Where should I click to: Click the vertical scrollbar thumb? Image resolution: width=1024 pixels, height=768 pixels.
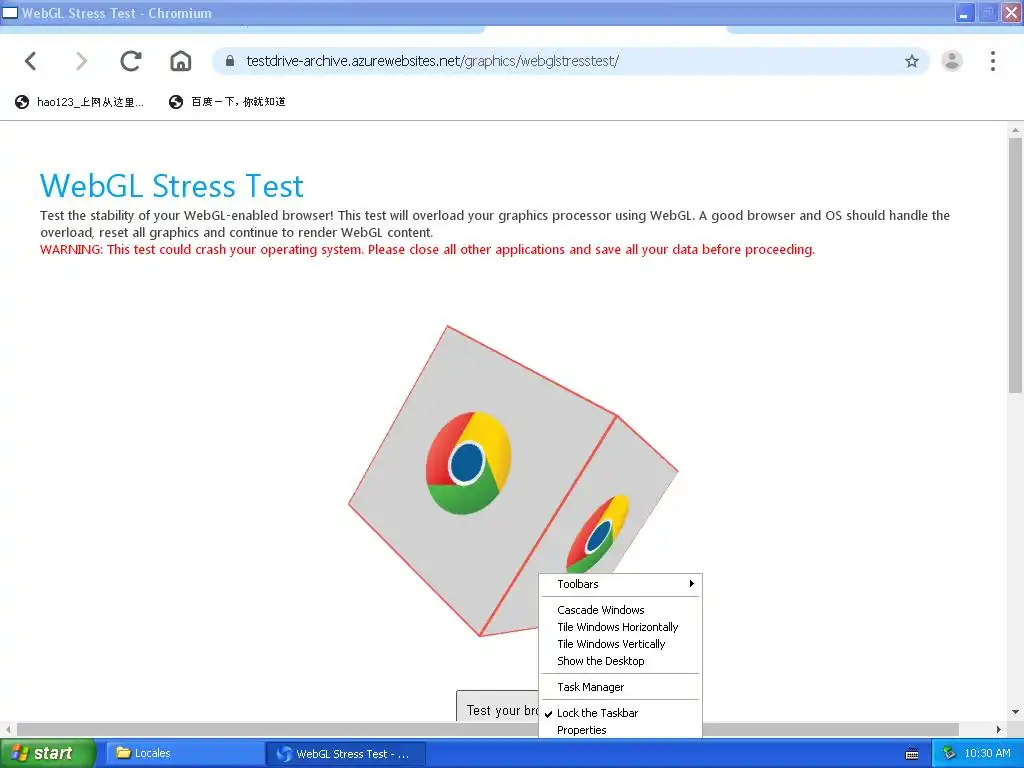[1015, 264]
